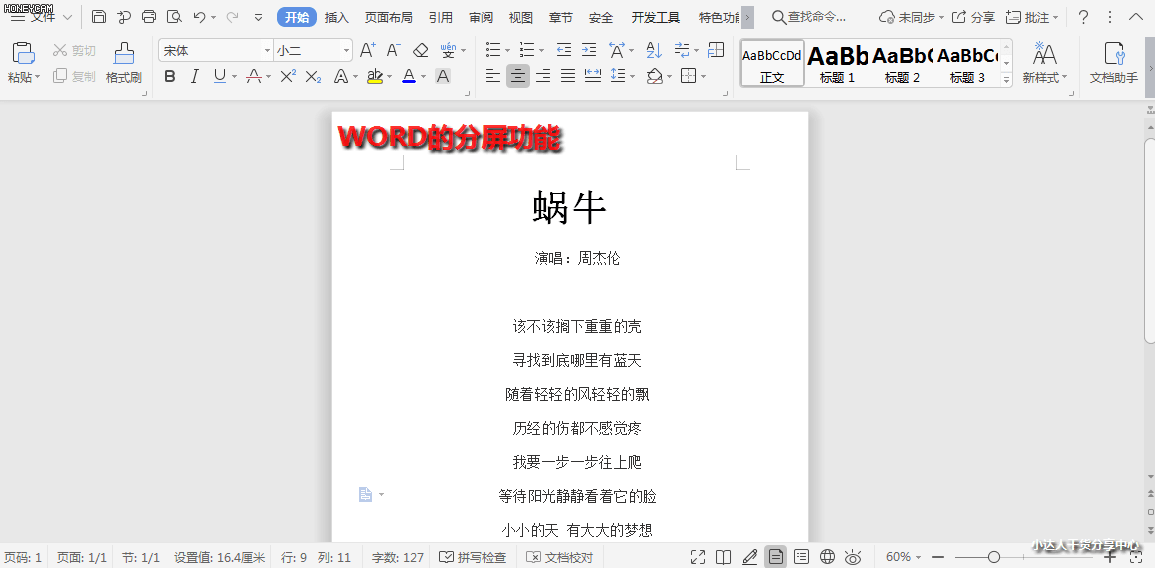Screen dimensions: 1155x568
Task: Click the Print icon in quick access toolbar
Action: (149, 17)
